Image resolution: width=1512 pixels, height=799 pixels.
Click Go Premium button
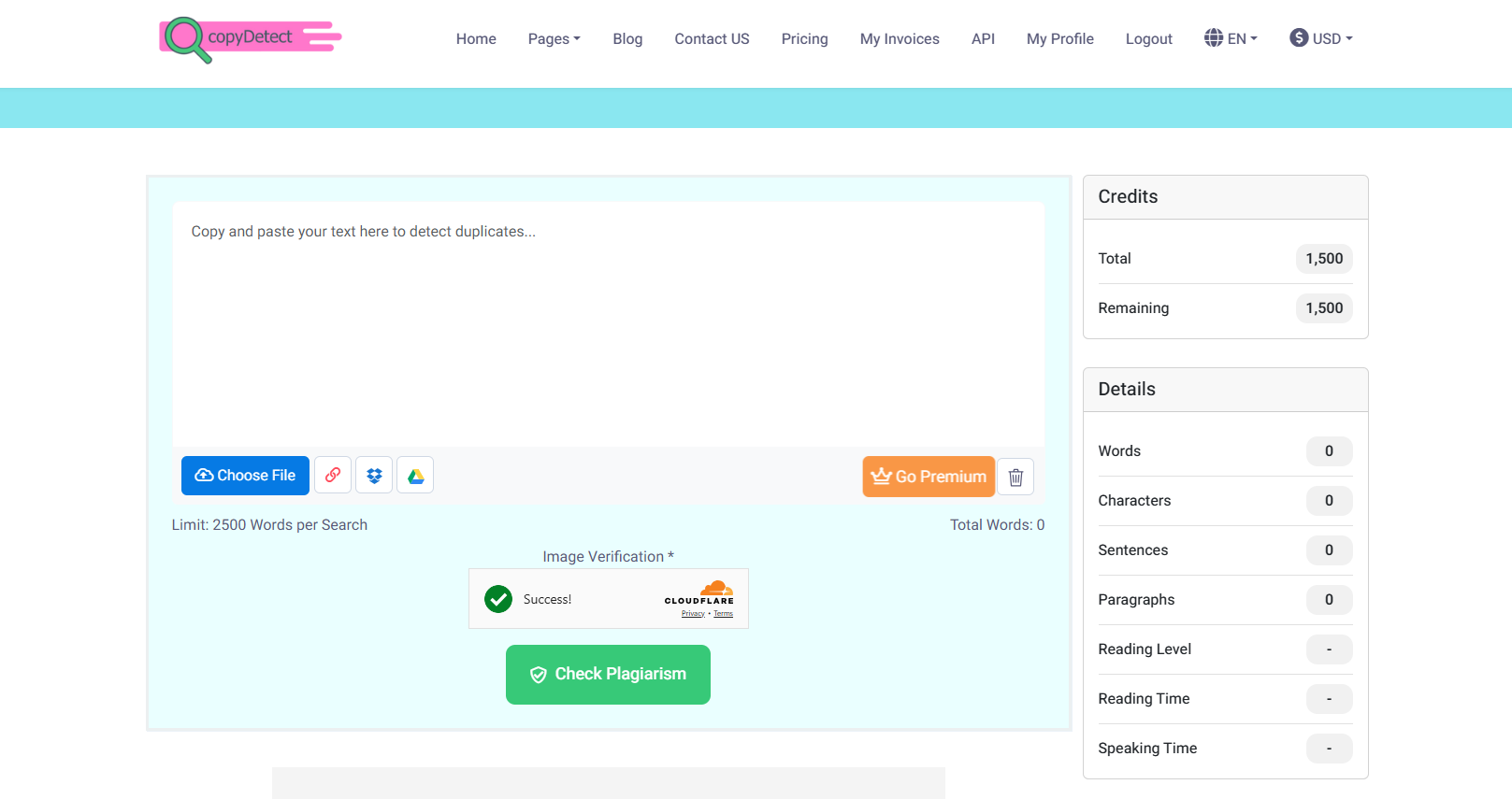point(929,477)
